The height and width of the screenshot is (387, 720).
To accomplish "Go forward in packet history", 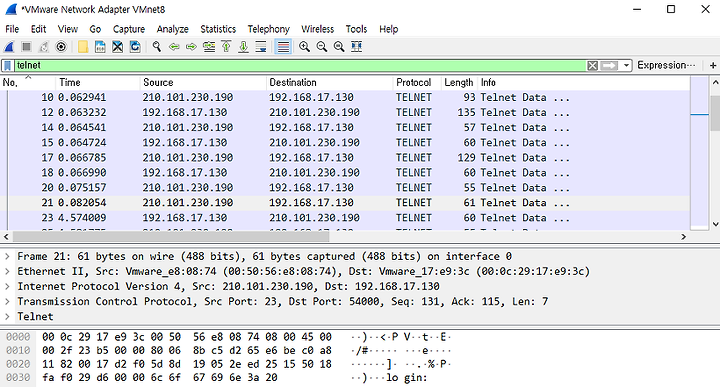I will [x=191, y=47].
